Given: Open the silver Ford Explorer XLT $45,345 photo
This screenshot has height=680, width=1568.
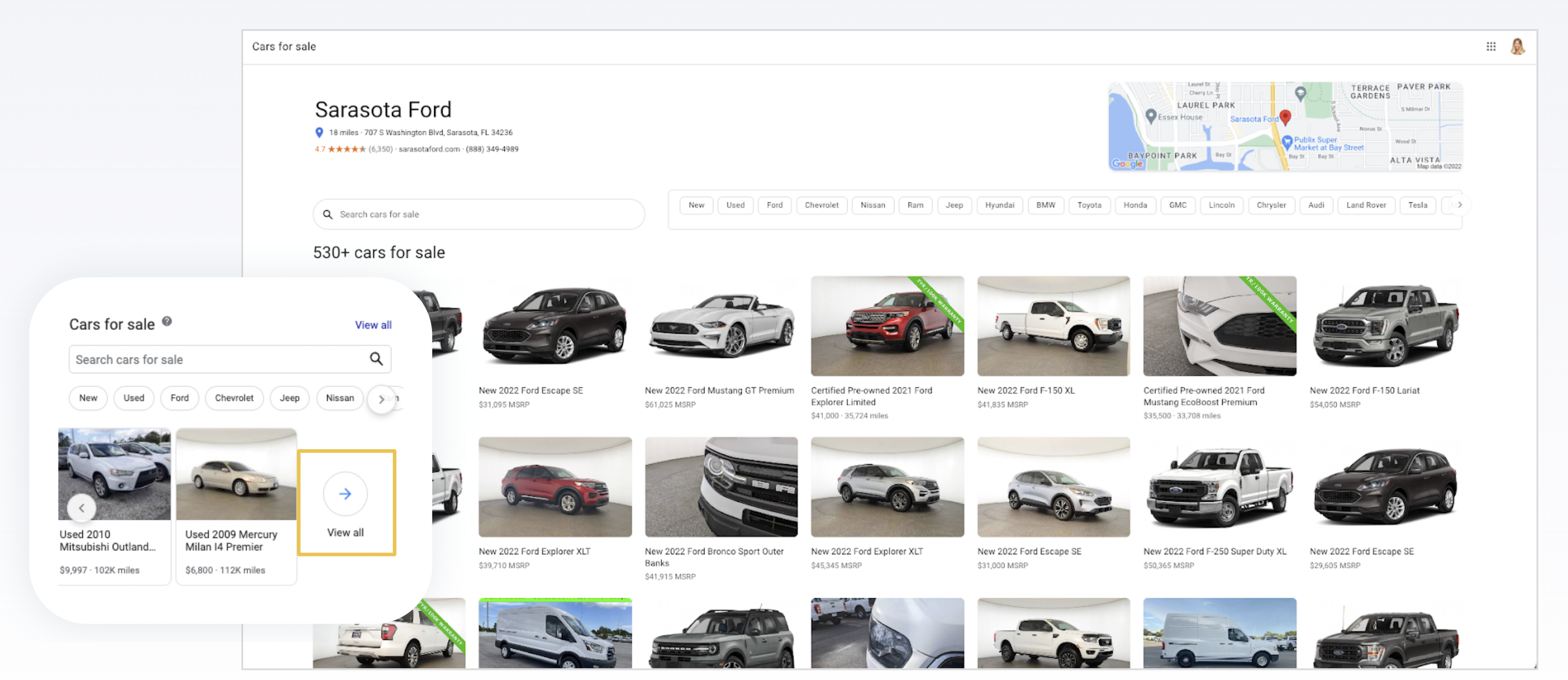Looking at the screenshot, I should pos(887,487).
